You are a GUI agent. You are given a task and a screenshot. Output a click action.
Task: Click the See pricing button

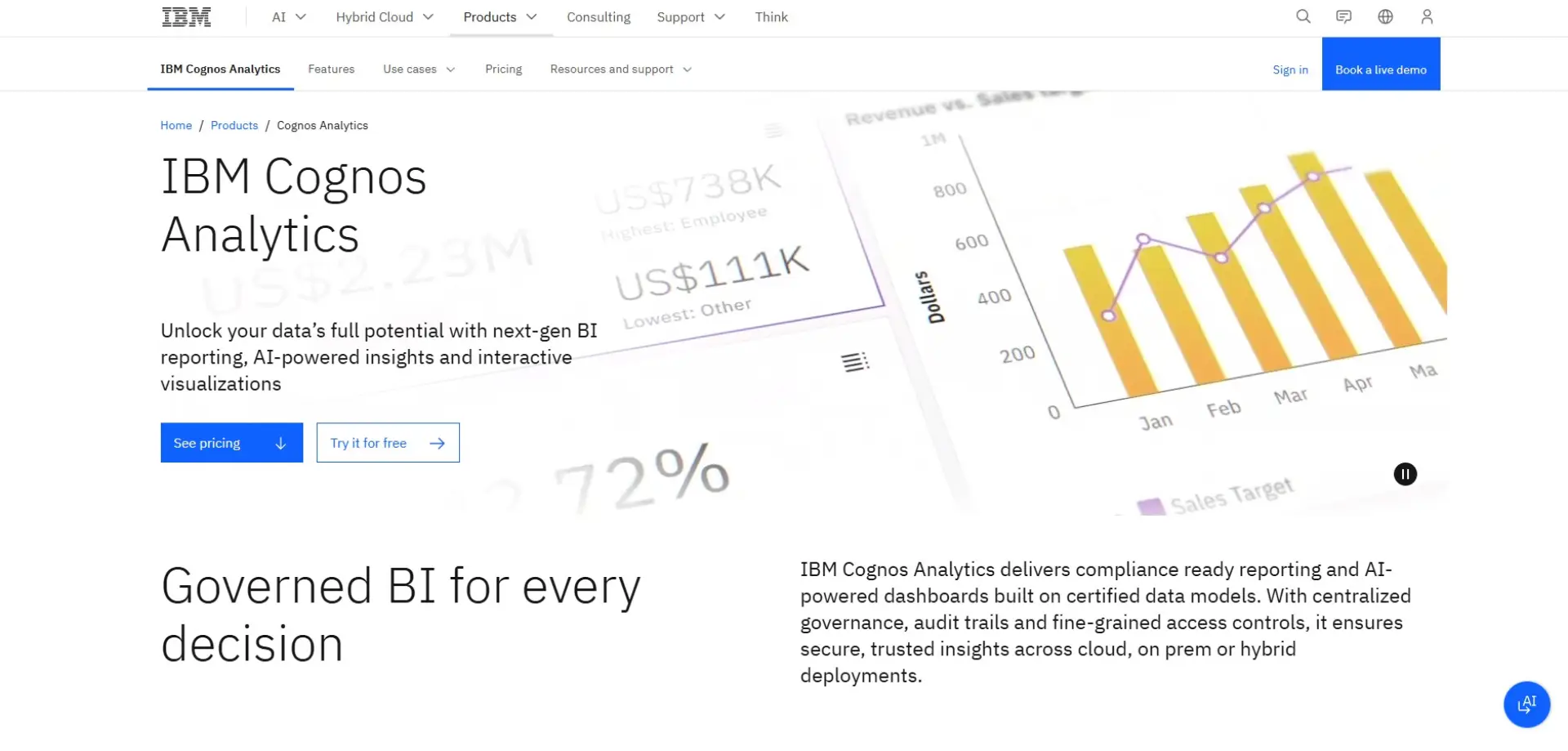tap(231, 442)
